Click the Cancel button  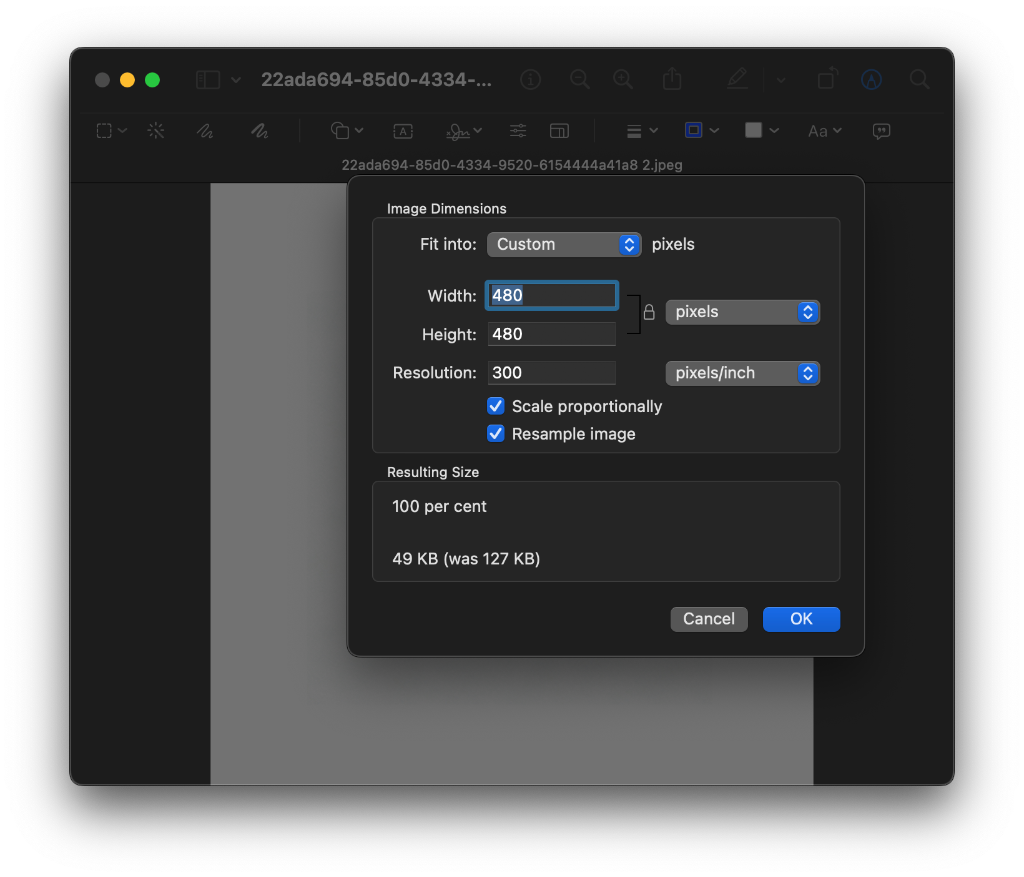(x=708, y=619)
